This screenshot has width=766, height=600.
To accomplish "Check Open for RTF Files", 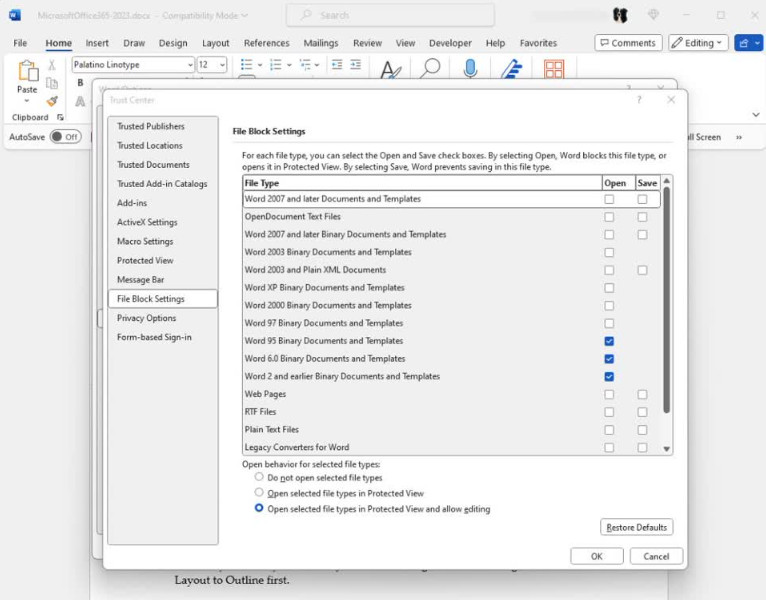I will [609, 412].
